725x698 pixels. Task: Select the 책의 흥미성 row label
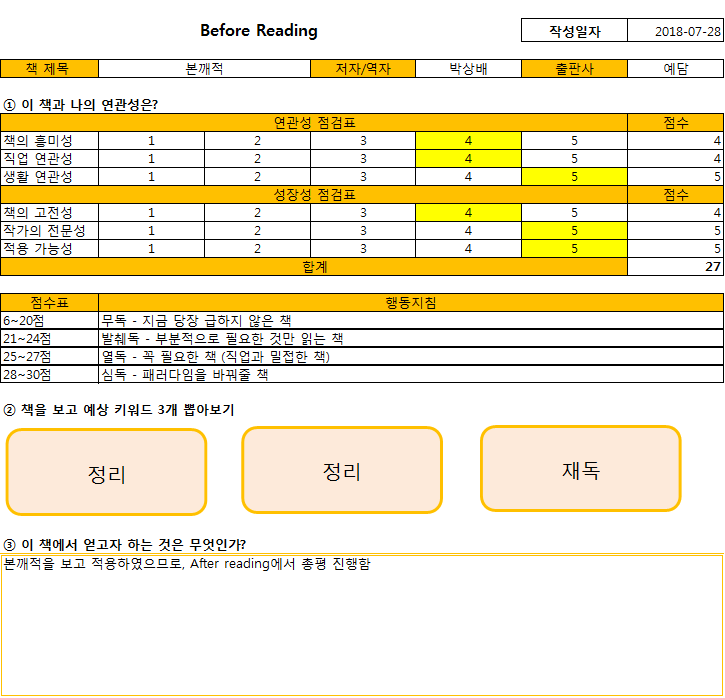pos(49,141)
